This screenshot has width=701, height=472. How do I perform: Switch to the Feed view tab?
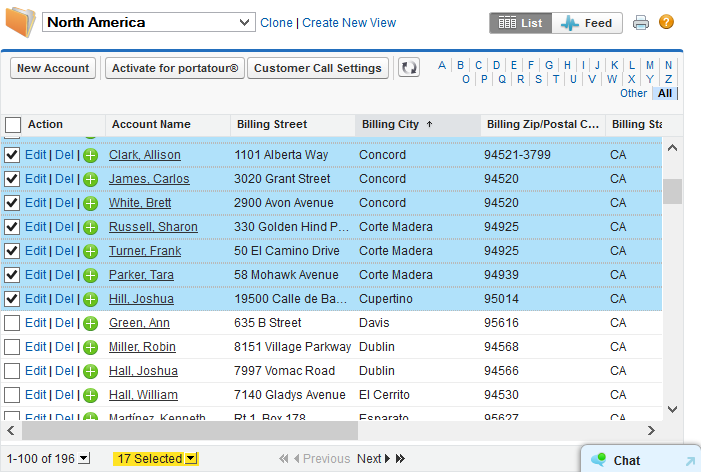[588, 23]
